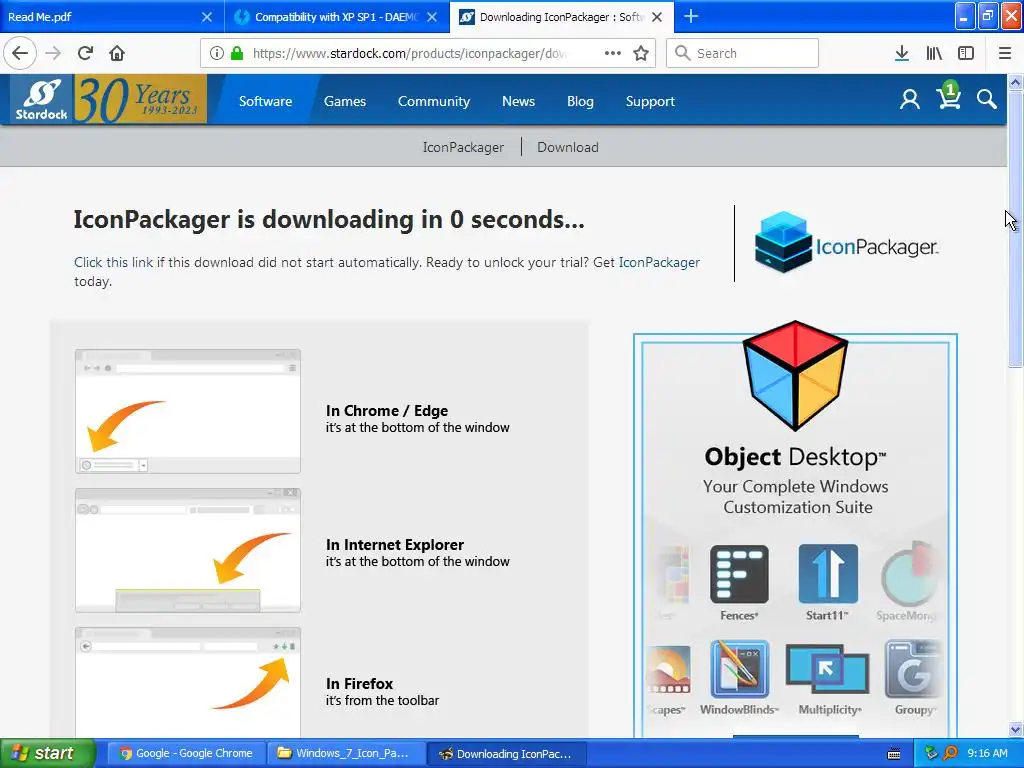Click the address bar URL
The width and height of the screenshot is (1024, 768).
pos(409,53)
